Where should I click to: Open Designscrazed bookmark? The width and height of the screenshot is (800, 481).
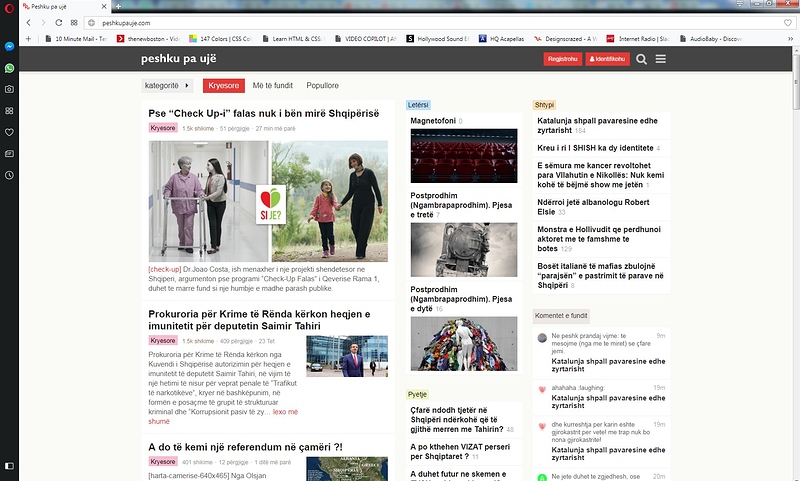click(566, 38)
